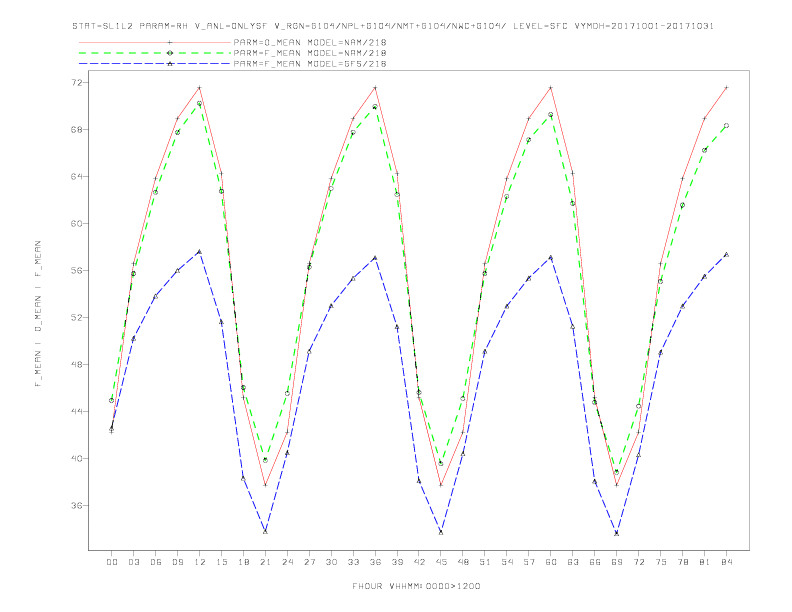Image resolution: width=792 pixels, height=612 pixels.
Task: Select legend entry PARM=F_MEAN MODEL=GFS/218
Action: (x=310, y=64)
